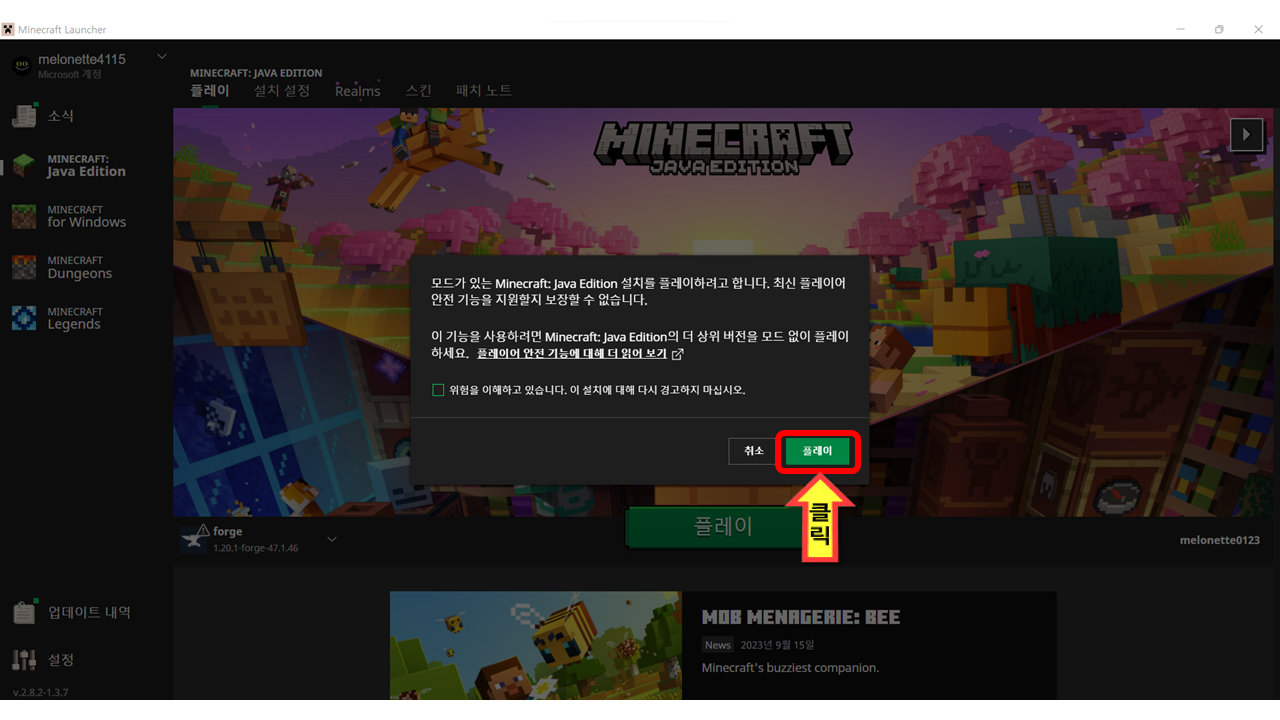Viewport: 1280px width, 720px height.
Task: Maximize the Minecraft Launcher window
Action: pyautogui.click(x=1219, y=29)
